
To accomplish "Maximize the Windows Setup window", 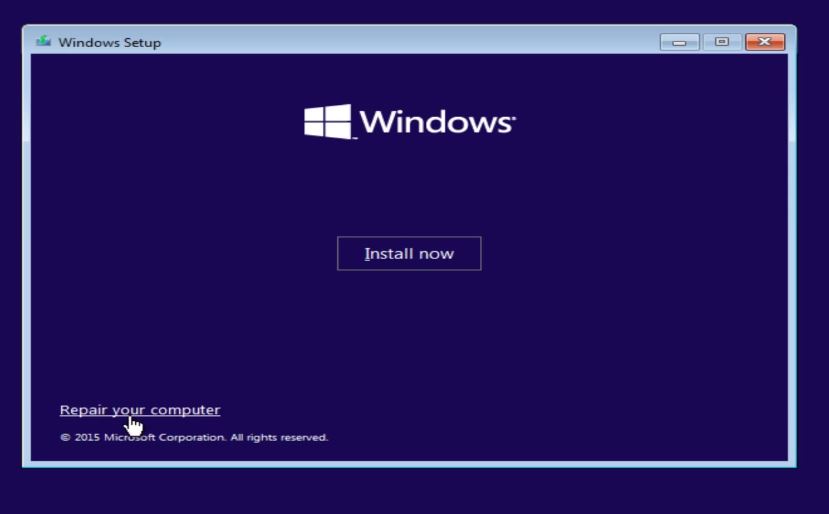I will pyautogui.click(x=722, y=42).
